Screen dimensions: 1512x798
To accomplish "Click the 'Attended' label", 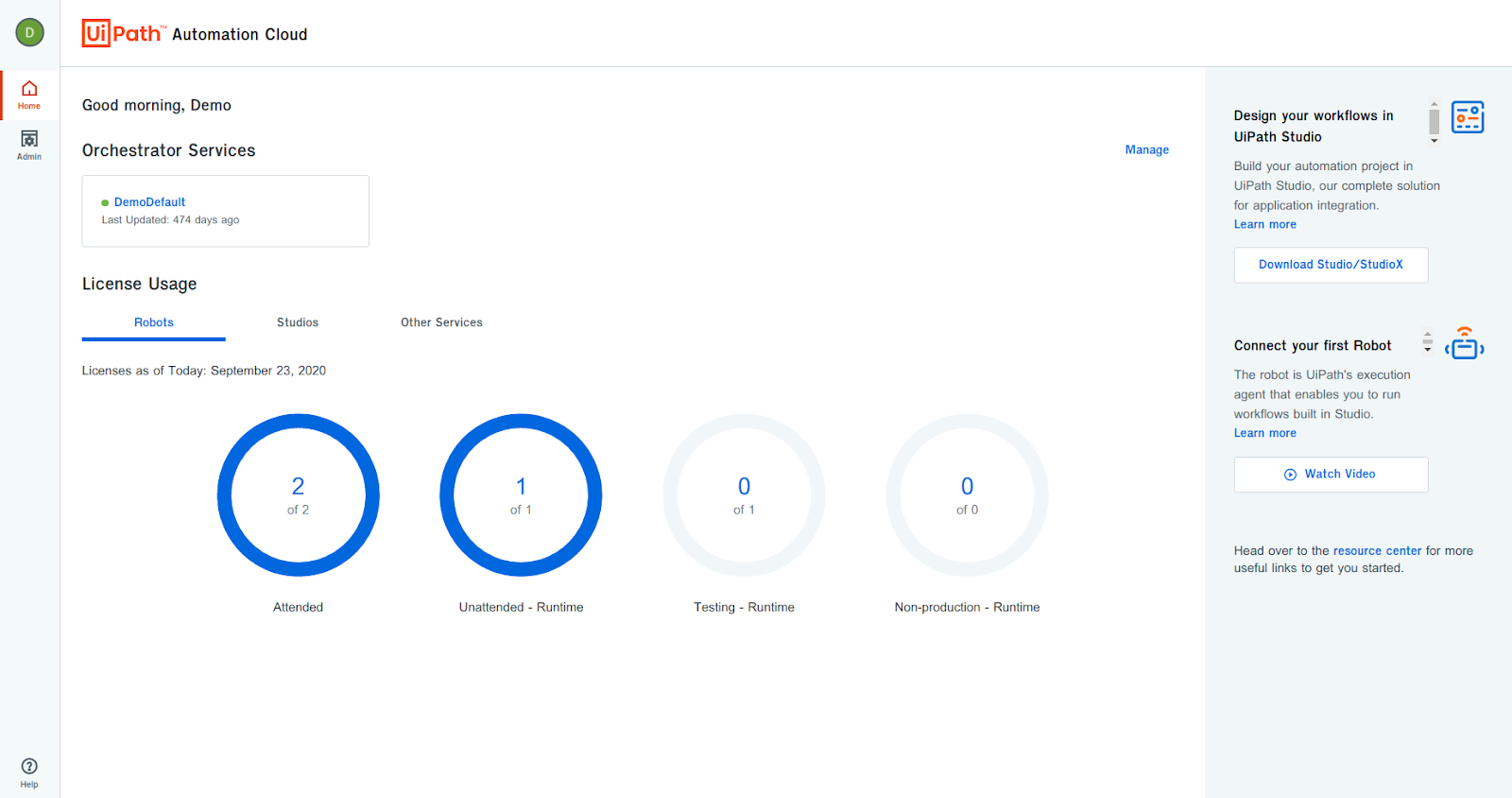I will click(x=298, y=607).
